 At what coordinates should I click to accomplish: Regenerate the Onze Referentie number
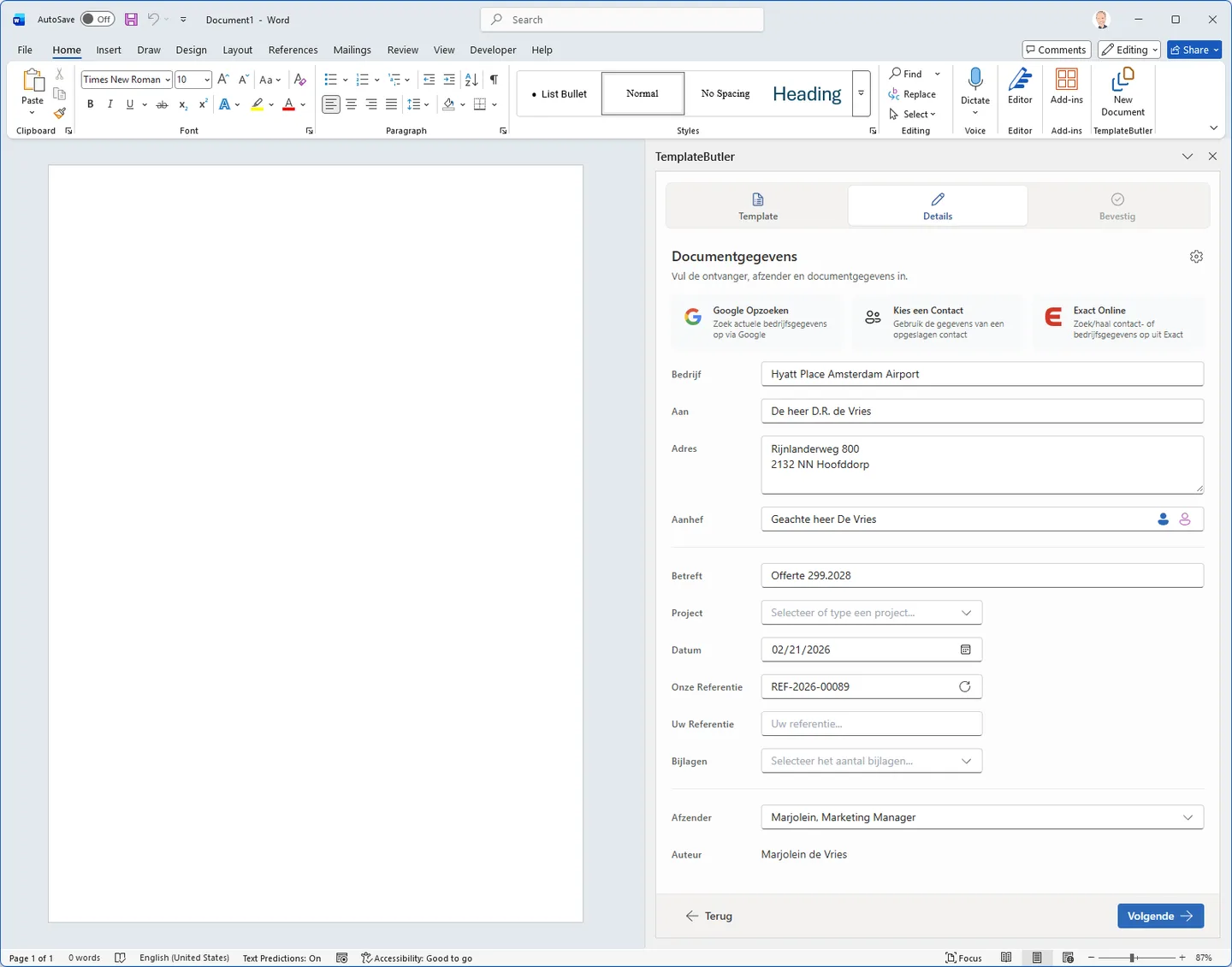point(964,686)
